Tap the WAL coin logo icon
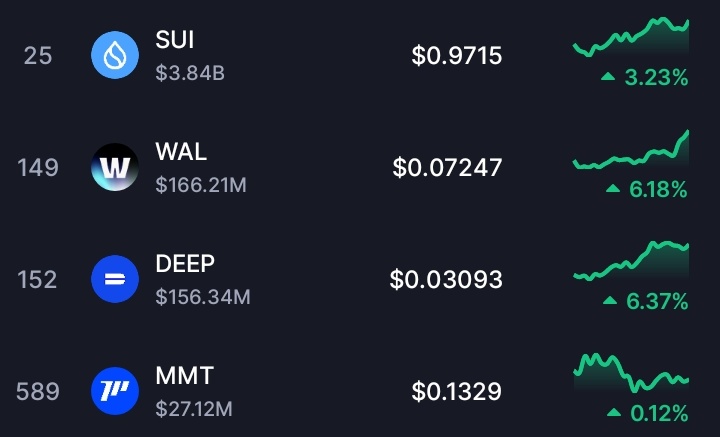This screenshot has height=437, width=720. [114, 167]
